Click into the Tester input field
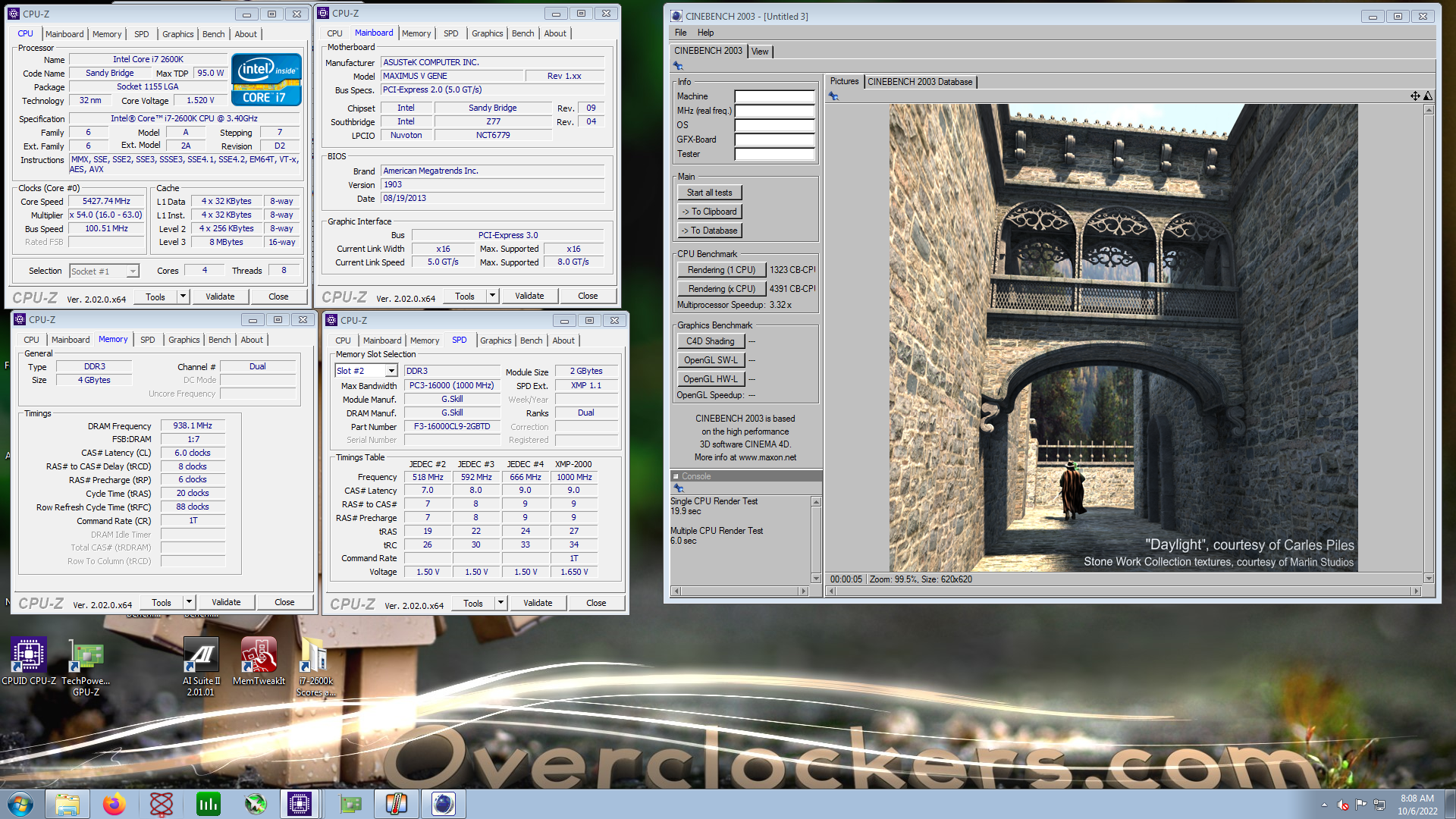 [774, 154]
